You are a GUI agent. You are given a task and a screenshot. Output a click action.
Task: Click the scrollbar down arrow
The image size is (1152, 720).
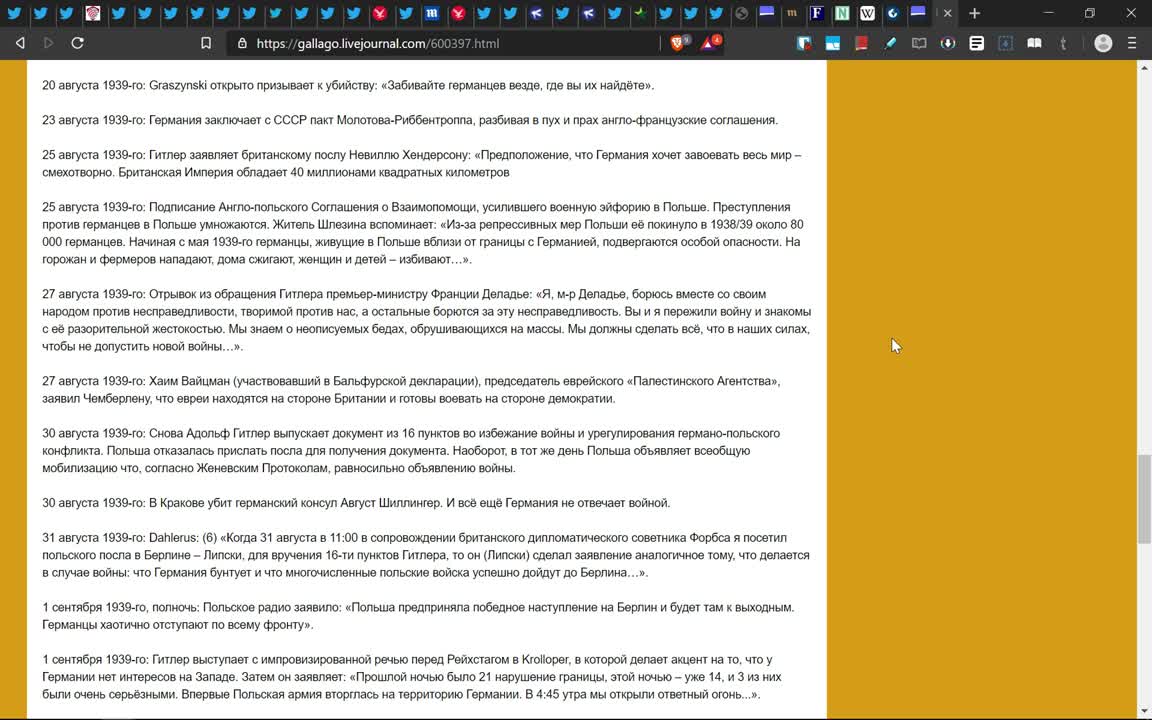click(1144, 711)
